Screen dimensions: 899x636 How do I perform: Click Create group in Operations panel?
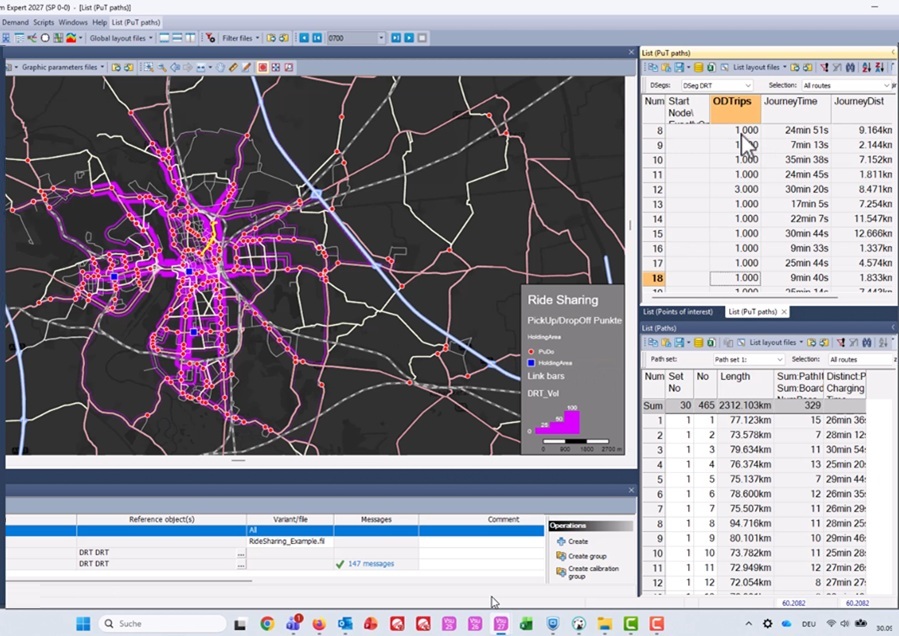(x=581, y=556)
